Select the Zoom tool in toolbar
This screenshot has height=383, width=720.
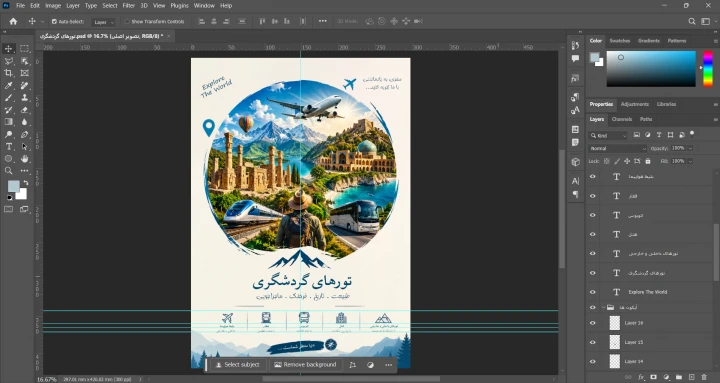pyautogui.click(x=8, y=171)
